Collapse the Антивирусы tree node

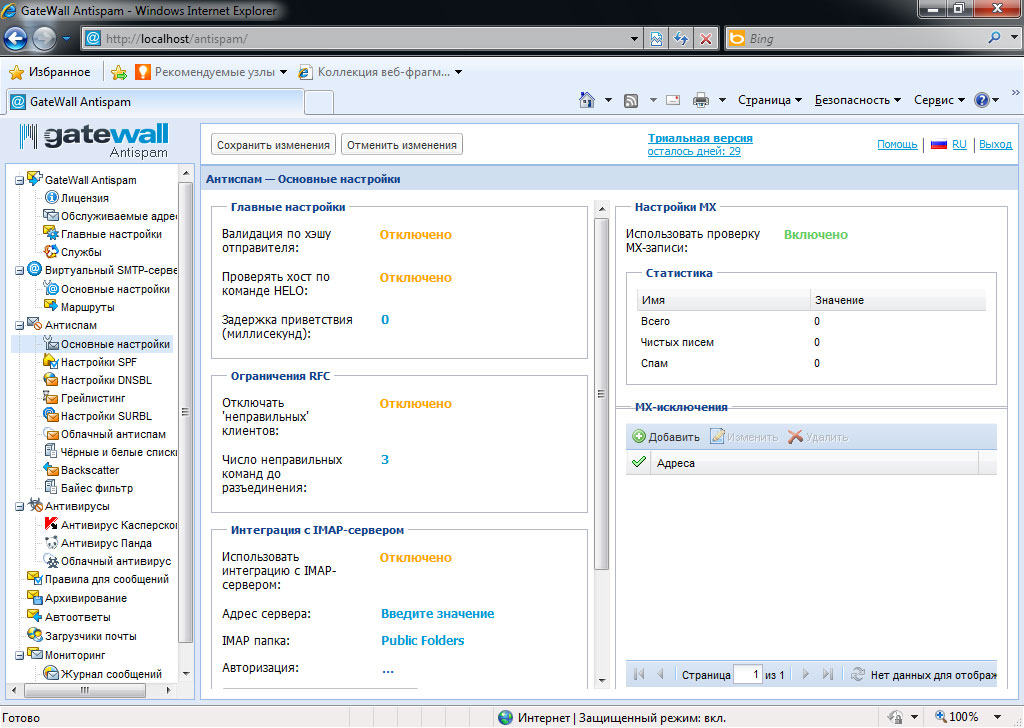tap(20, 507)
